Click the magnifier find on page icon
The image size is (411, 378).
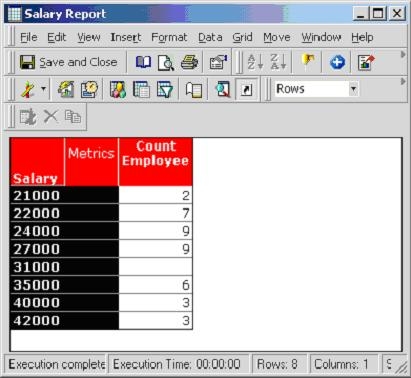[223, 89]
